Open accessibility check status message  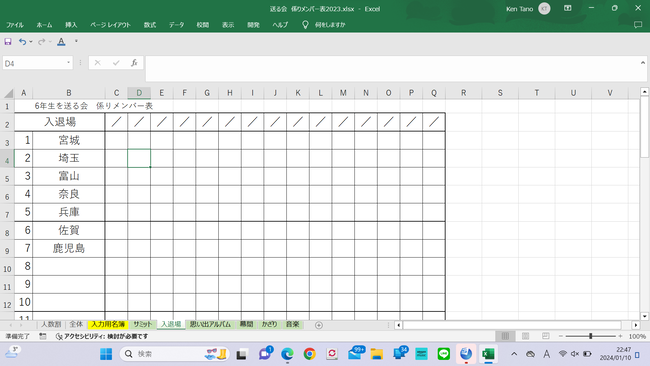click(x=102, y=336)
